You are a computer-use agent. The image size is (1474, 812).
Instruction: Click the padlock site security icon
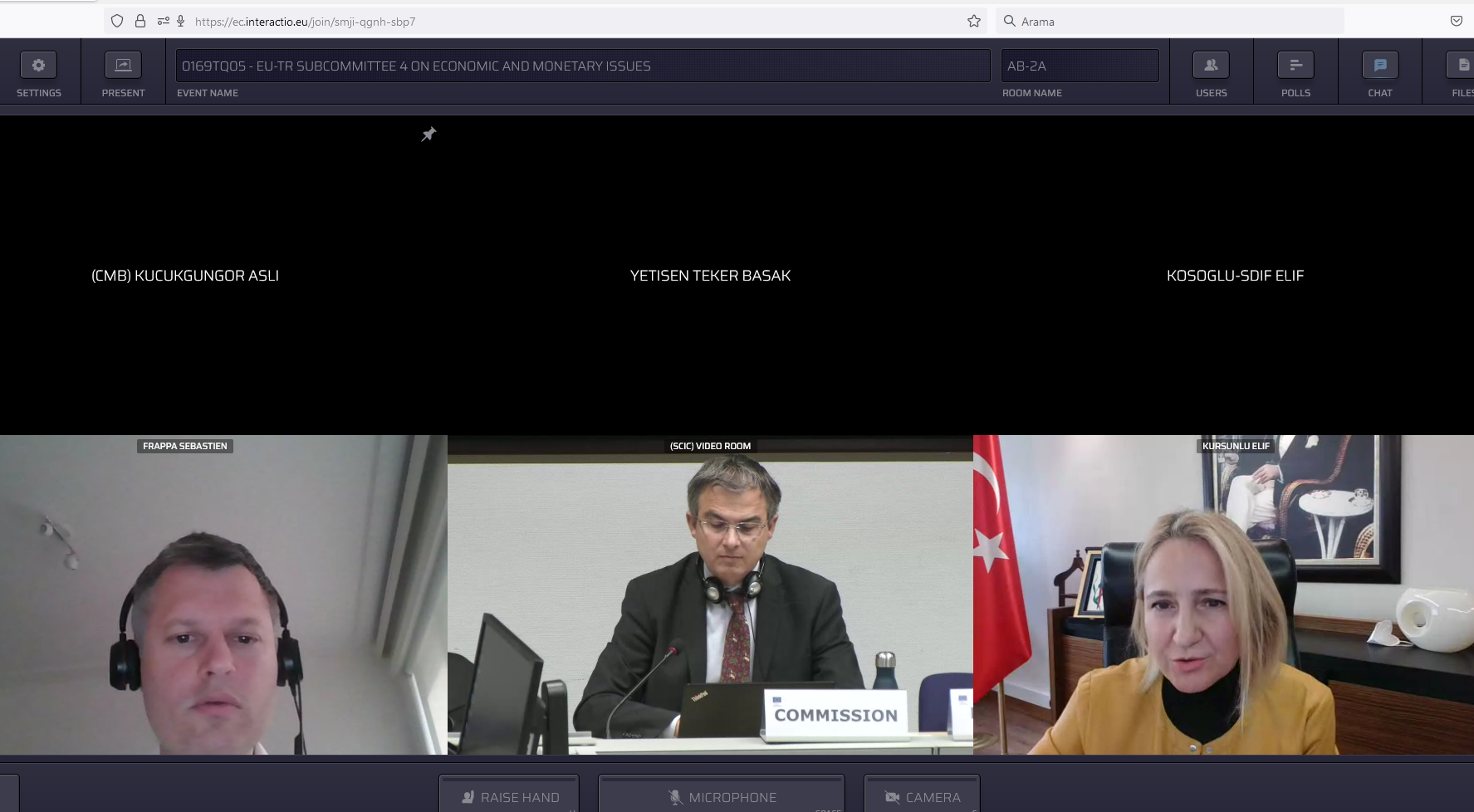point(140,22)
